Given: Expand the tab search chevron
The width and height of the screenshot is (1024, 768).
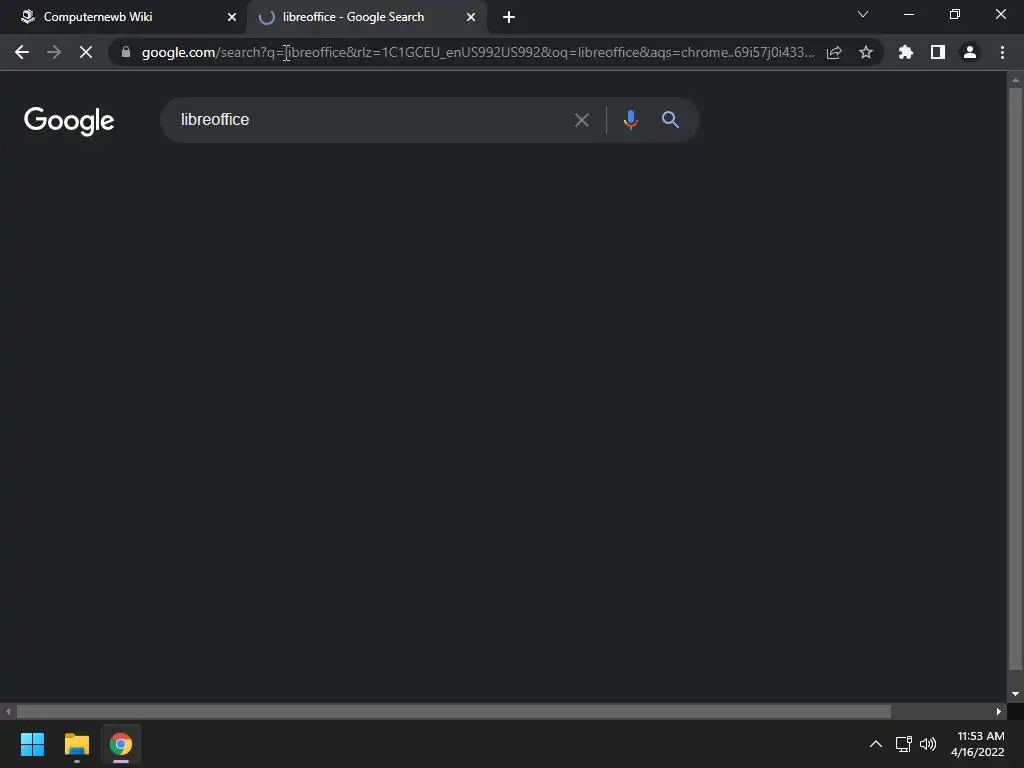Looking at the screenshot, I should (863, 14).
